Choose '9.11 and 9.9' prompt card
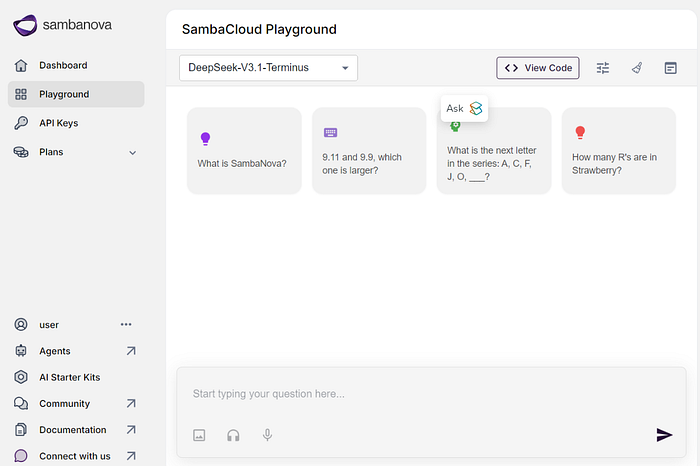This screenshot has height=466, width=700. (x=369, y=151)
